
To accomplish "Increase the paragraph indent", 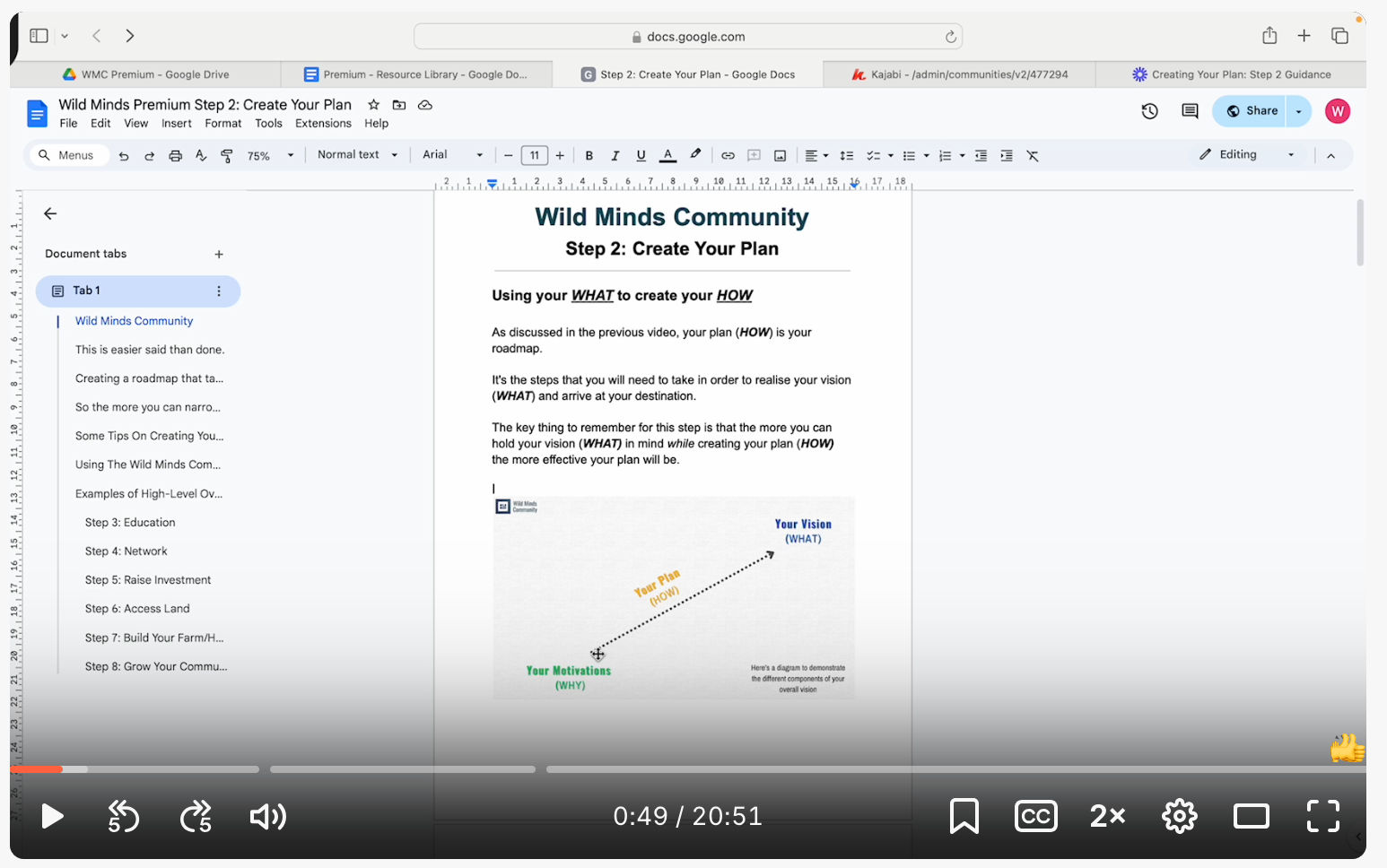I will (1007, 156).
